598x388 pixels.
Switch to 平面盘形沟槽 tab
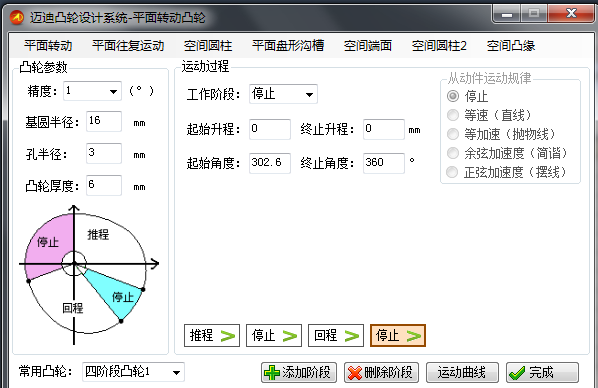(x=288, y=46)
